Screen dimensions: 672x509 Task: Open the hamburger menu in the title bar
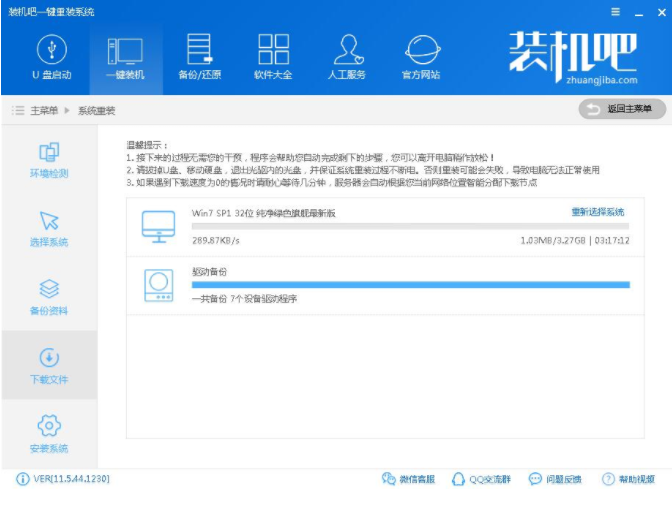pyautogui.click(x=615, y=12)
